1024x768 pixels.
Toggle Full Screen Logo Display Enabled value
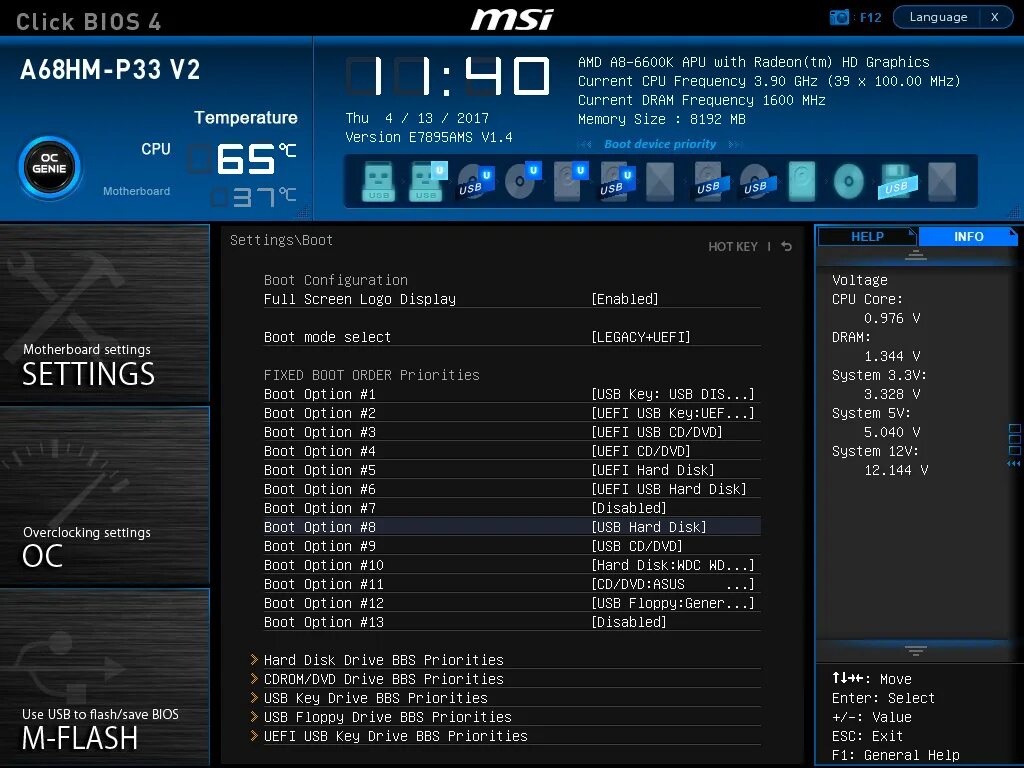[x=624, y=299]
